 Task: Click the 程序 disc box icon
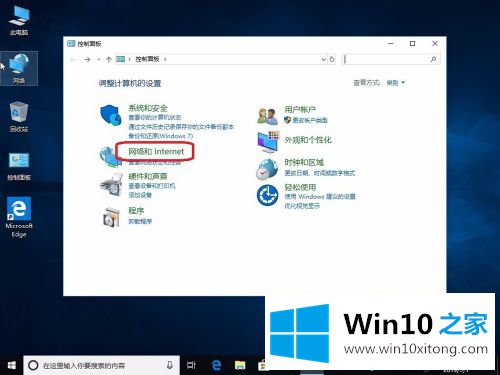(111, 217)
